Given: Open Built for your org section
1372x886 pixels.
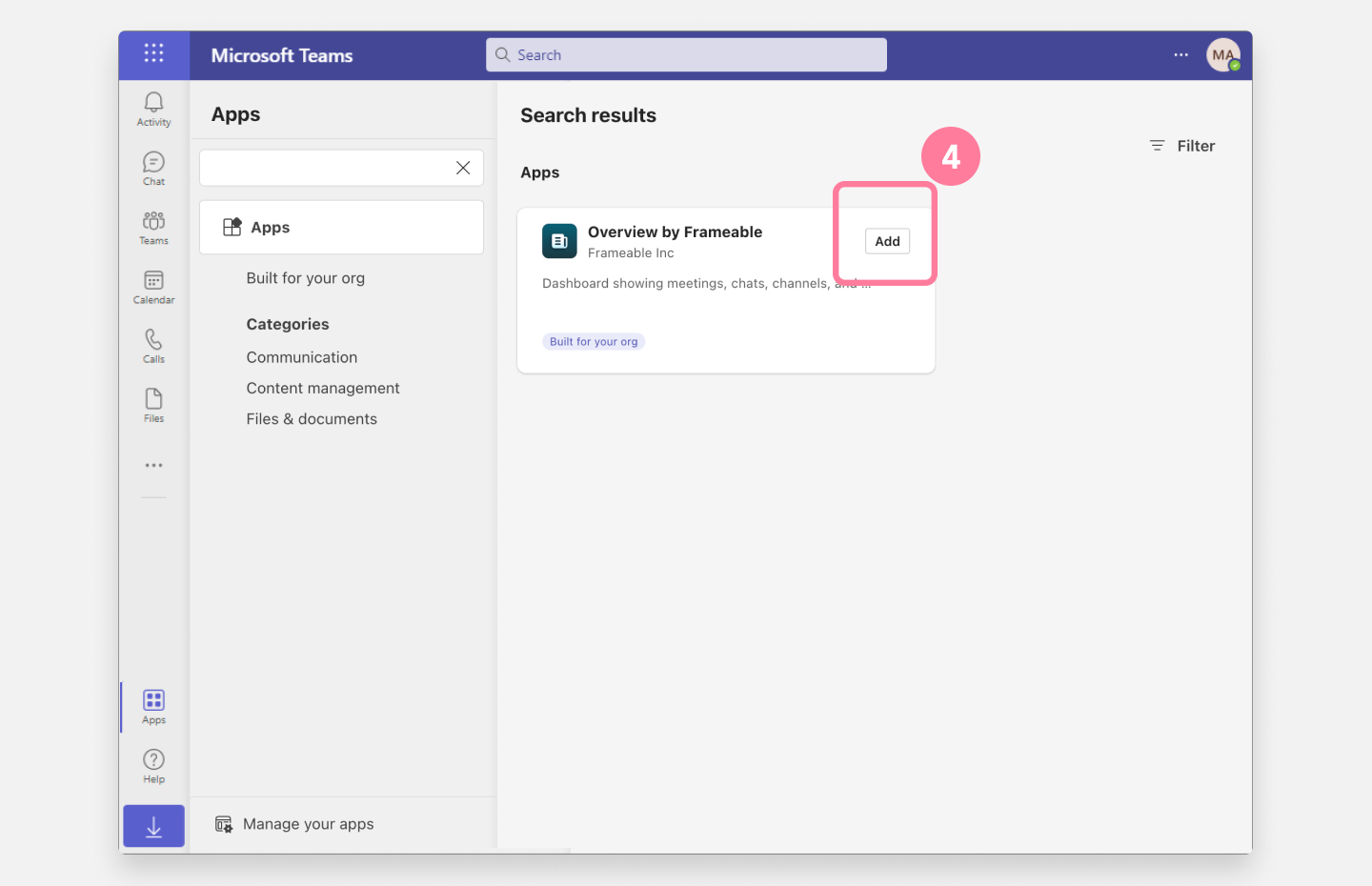Looking at the screenshot, I should (x=305, y=278).
